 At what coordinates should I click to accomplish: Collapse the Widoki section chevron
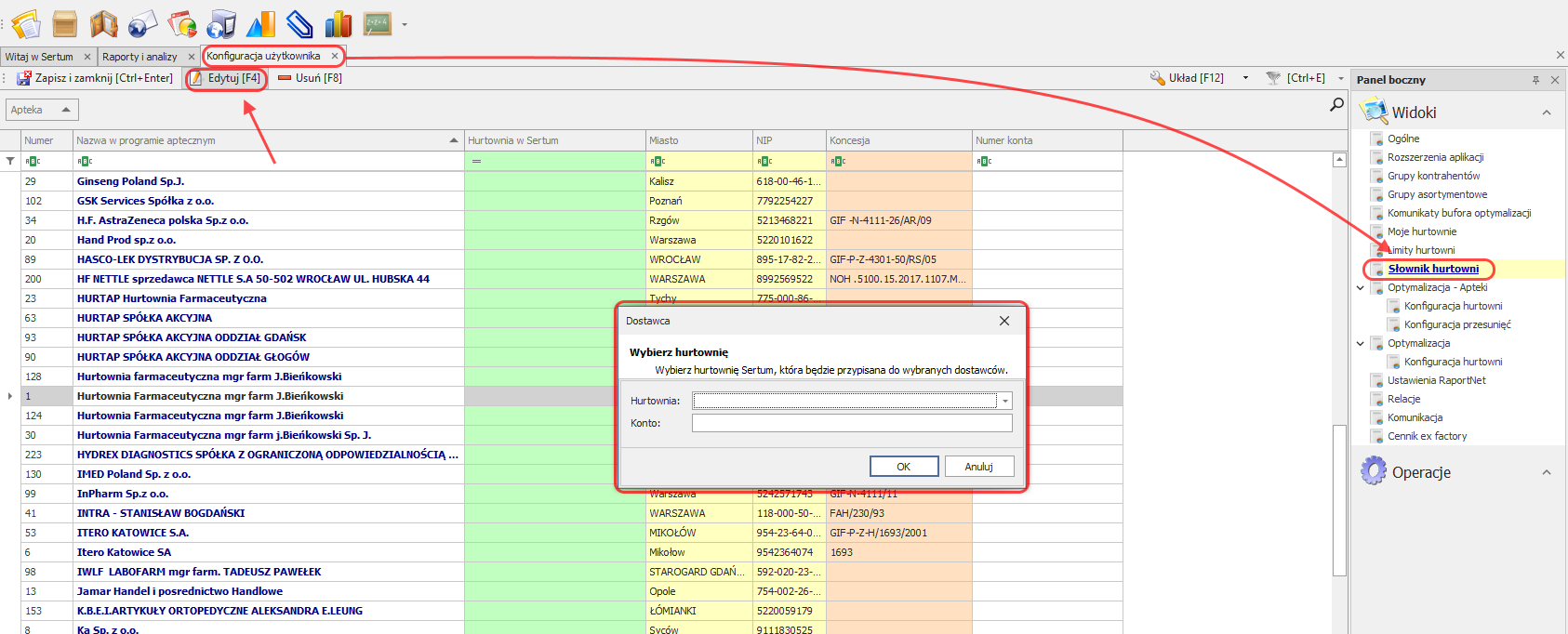(x=1546, y=112)
